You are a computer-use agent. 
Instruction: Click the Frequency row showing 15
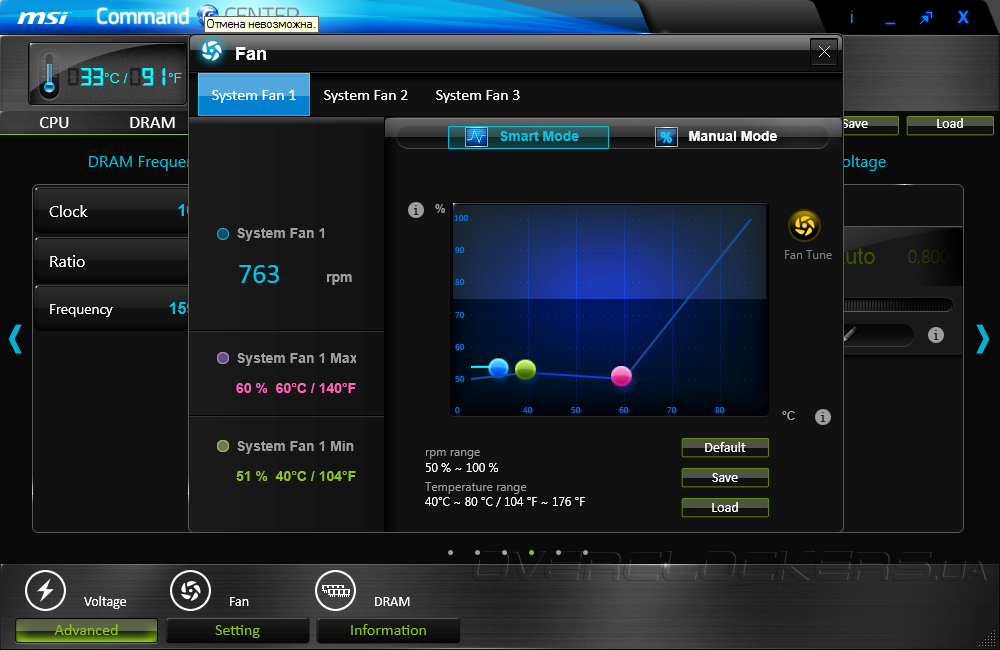110,309
